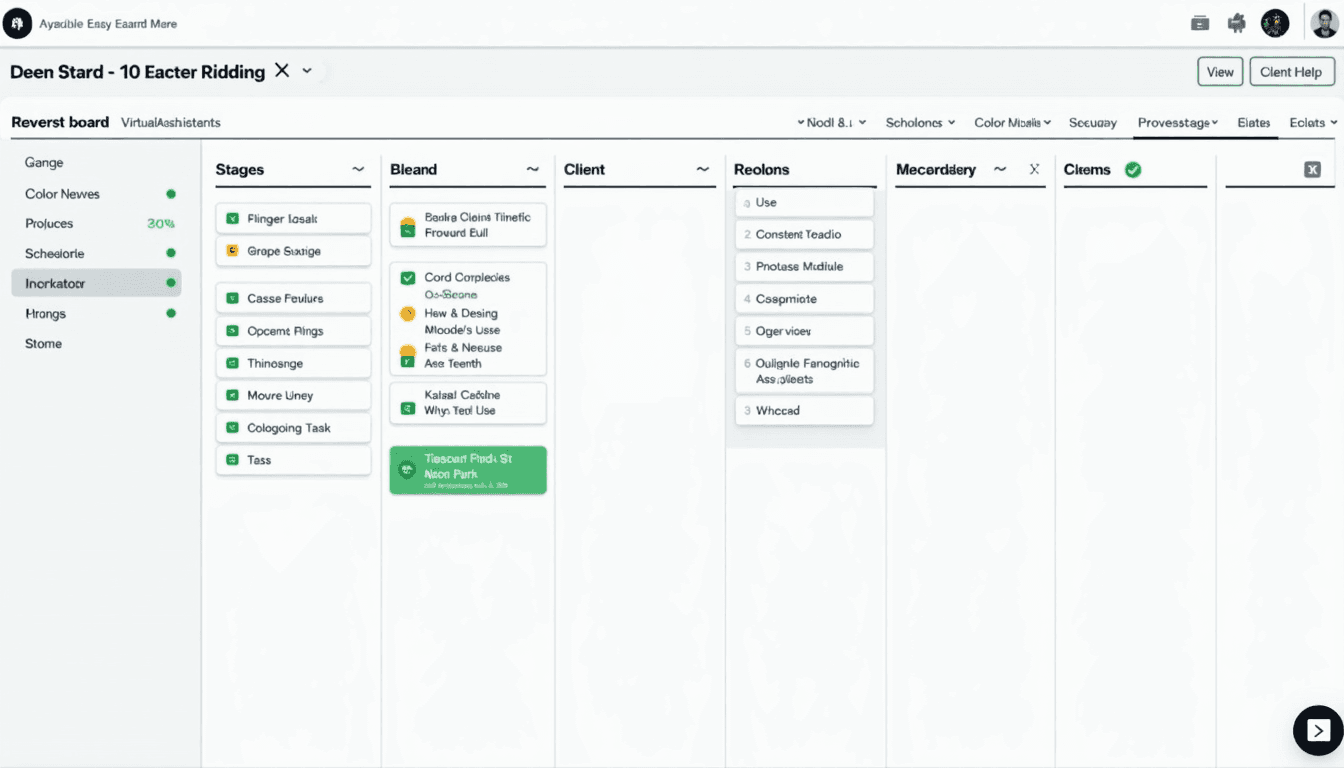This screenshot has width=1344, height=768.
Task: Collapse the Stages column
Action: (360, 169)
